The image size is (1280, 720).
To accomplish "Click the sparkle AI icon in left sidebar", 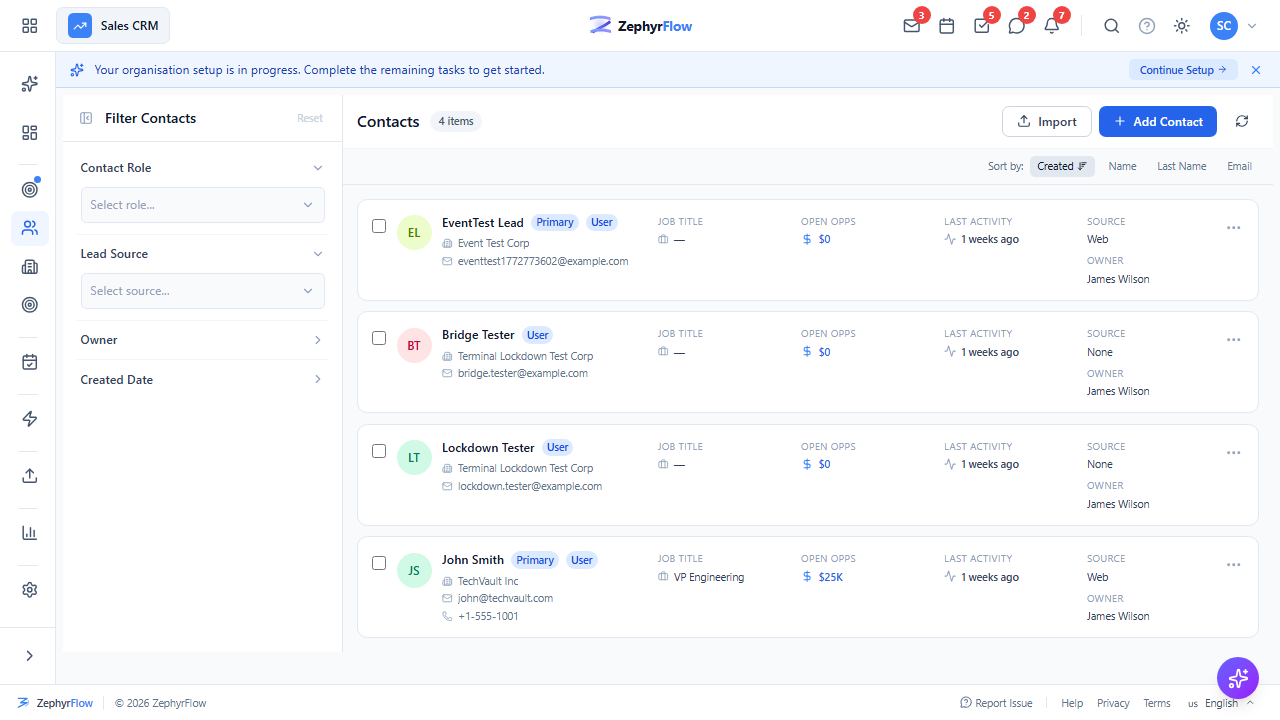I will [30, 84].
